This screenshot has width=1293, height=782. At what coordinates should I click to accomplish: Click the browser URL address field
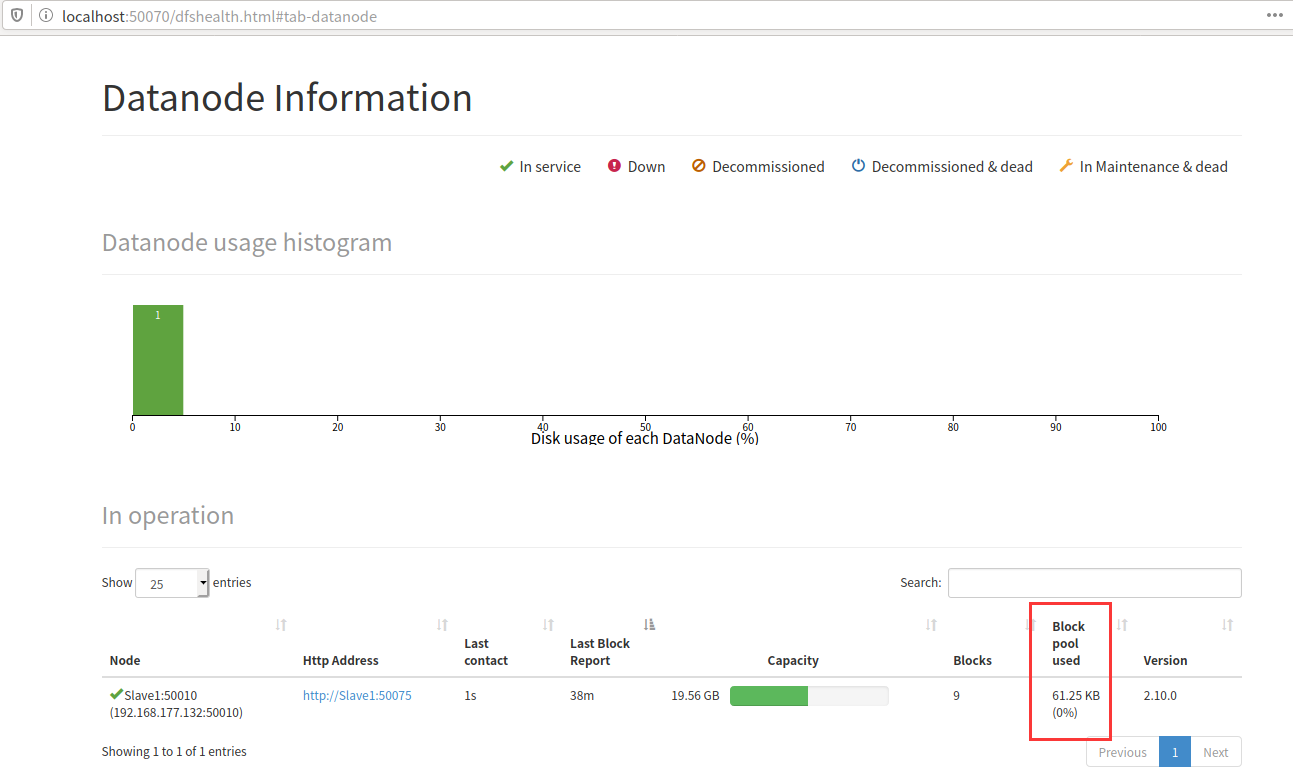pyautogui.click(x=640, y=16)
